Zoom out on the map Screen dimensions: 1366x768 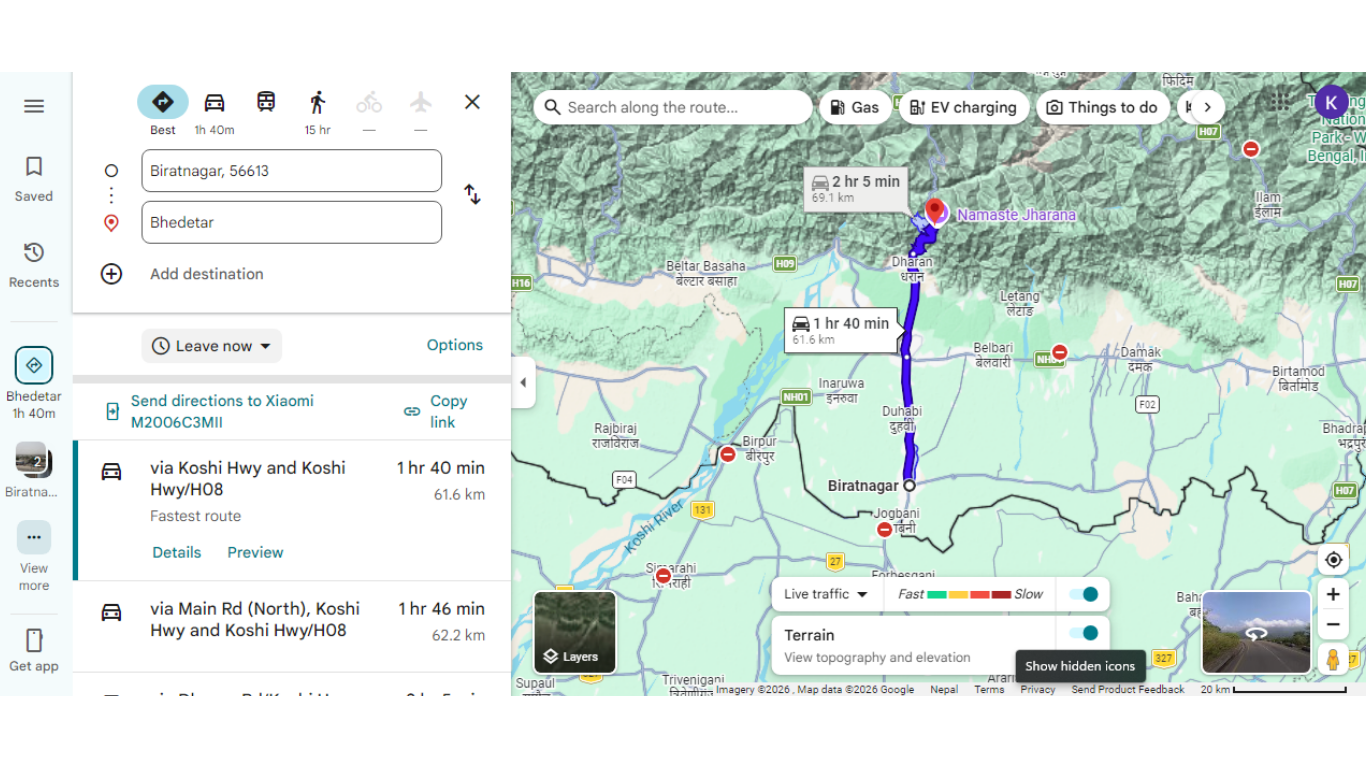tap(1333, 625)
